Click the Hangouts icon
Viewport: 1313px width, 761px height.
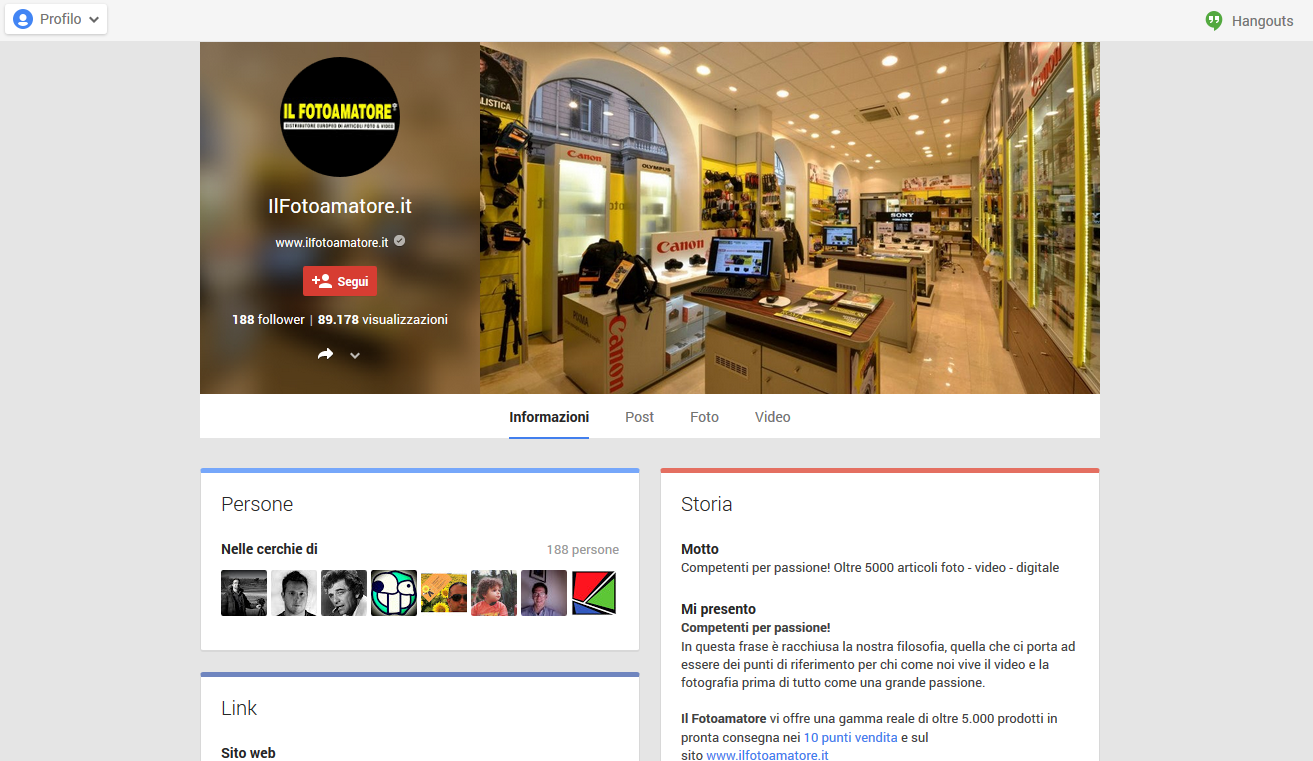click(x=1214, y=21)
